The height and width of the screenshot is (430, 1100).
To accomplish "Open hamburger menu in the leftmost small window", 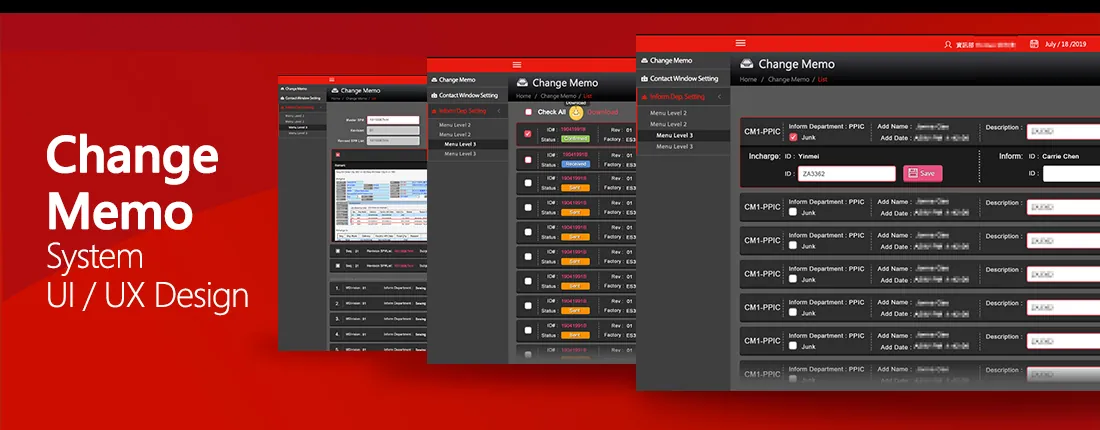I will pos(332,81).
